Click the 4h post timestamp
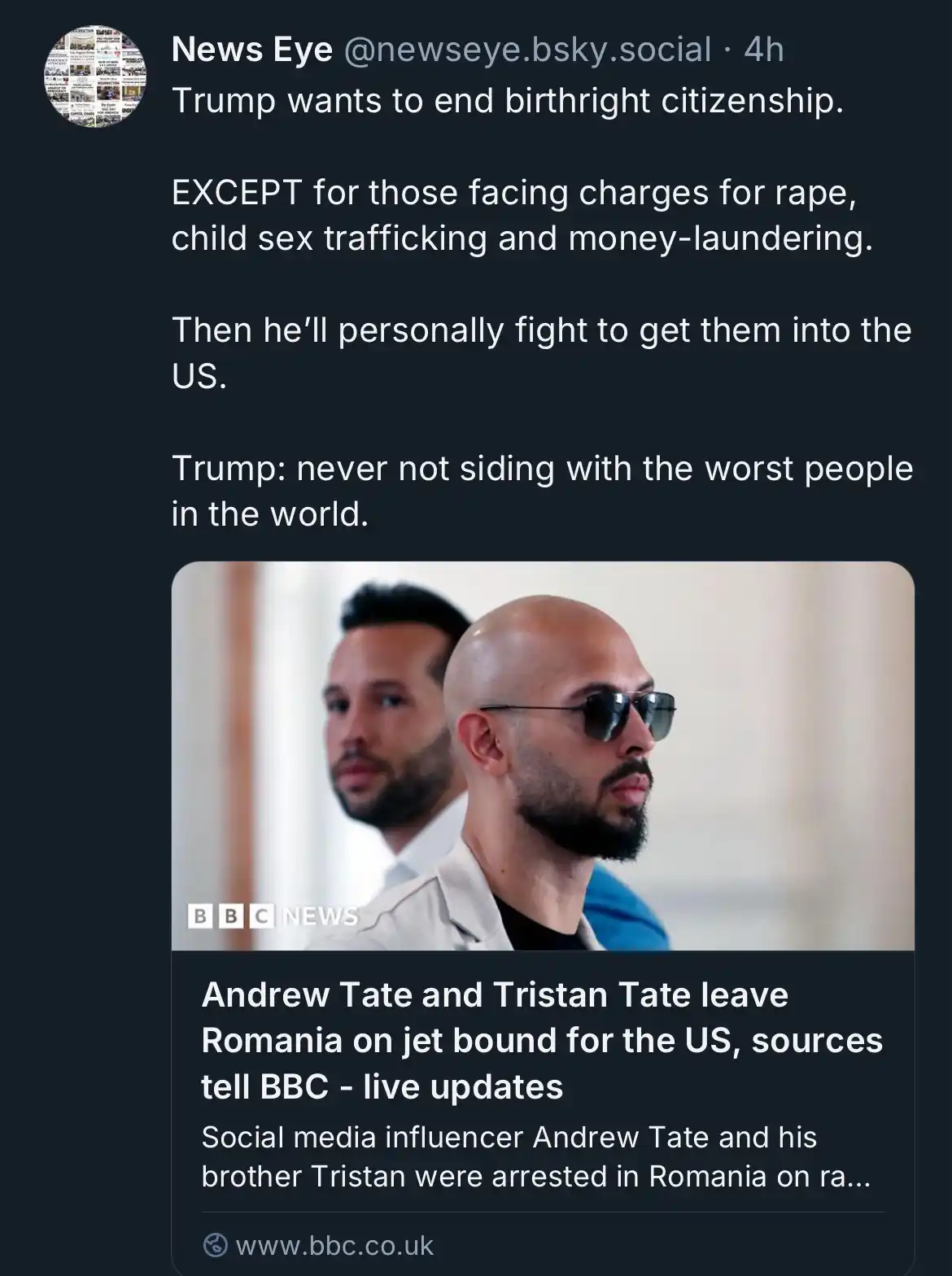 click(764, 50)
